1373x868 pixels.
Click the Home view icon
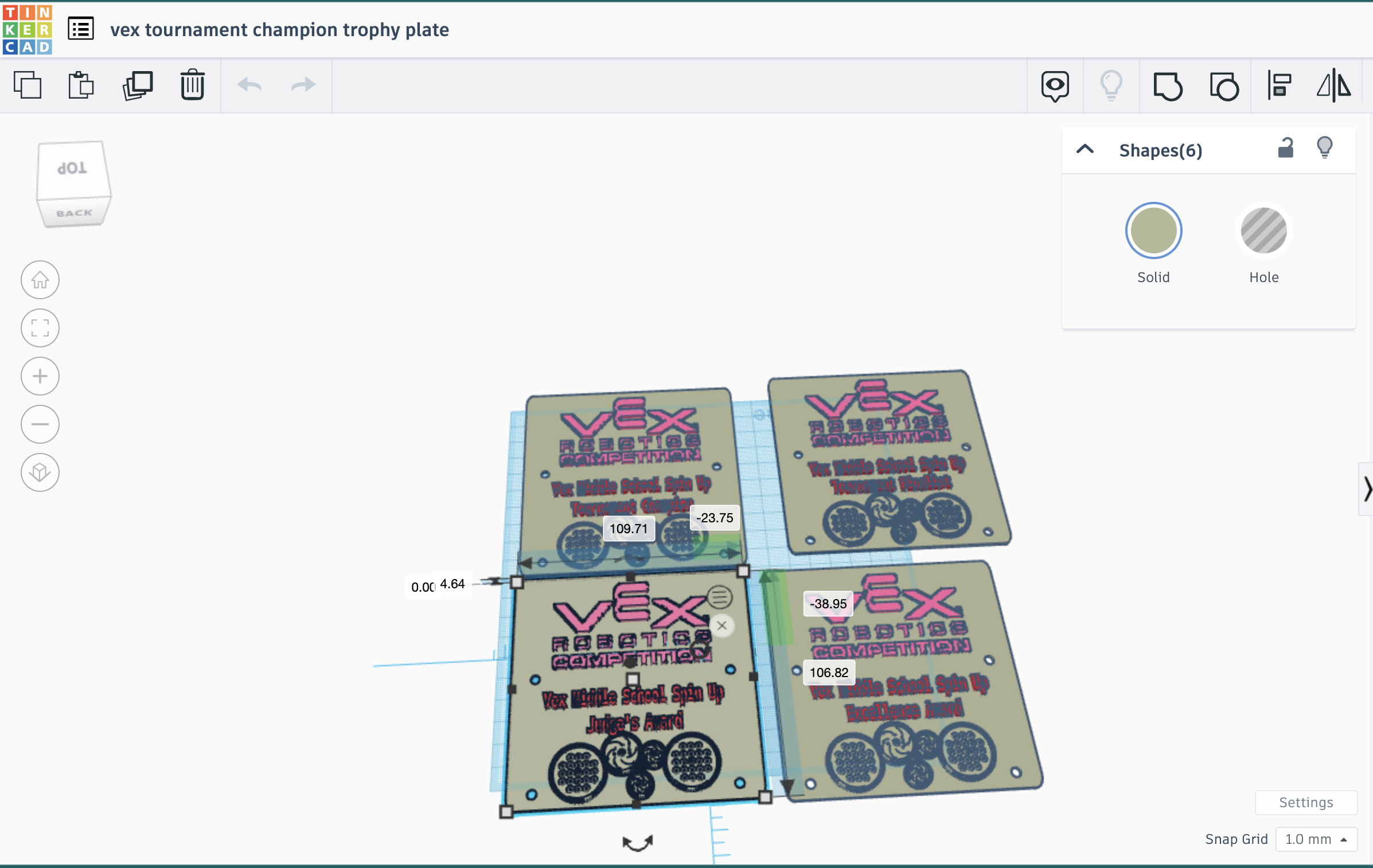39,280
